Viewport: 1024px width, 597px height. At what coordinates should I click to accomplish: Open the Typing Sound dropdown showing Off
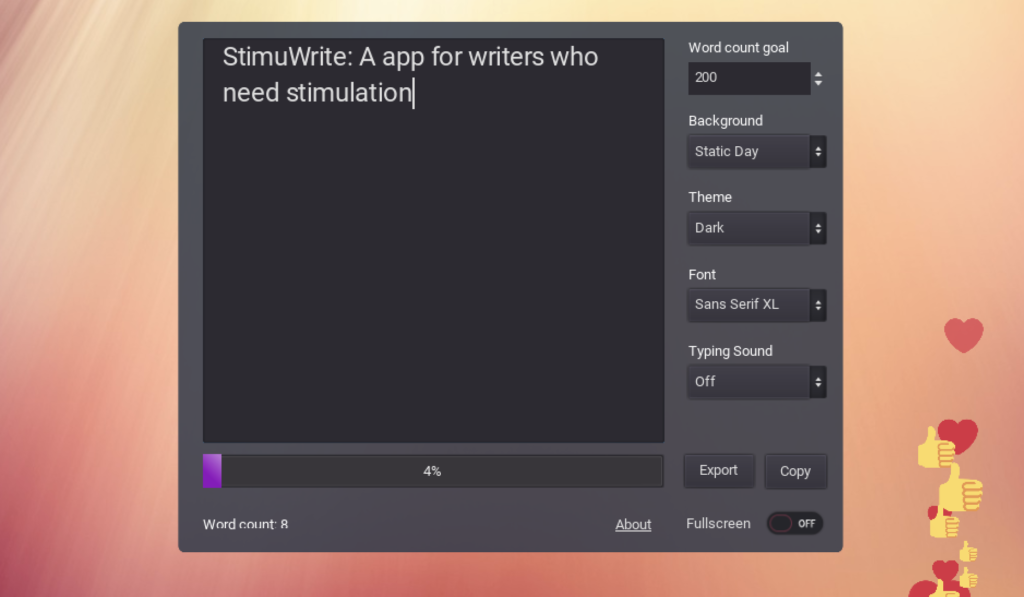pyautogui.click(x=757, y=381)
